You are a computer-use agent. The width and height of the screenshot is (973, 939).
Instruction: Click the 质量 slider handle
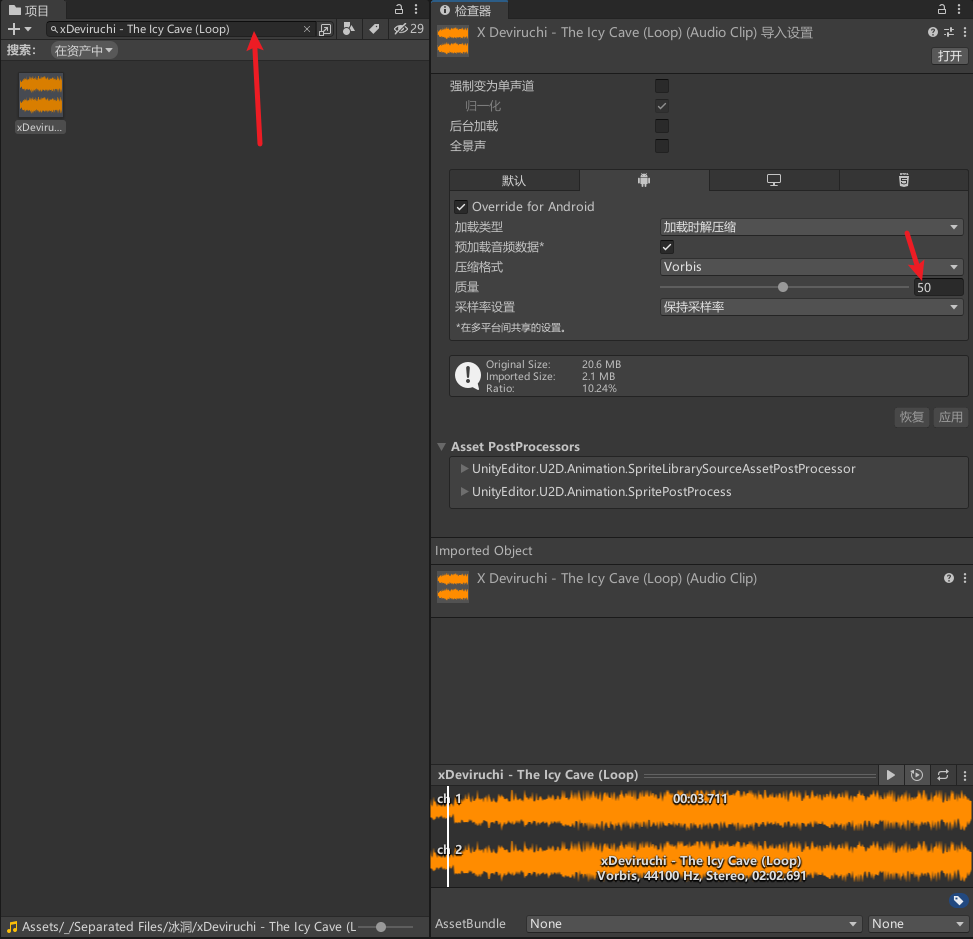(782, 287)
